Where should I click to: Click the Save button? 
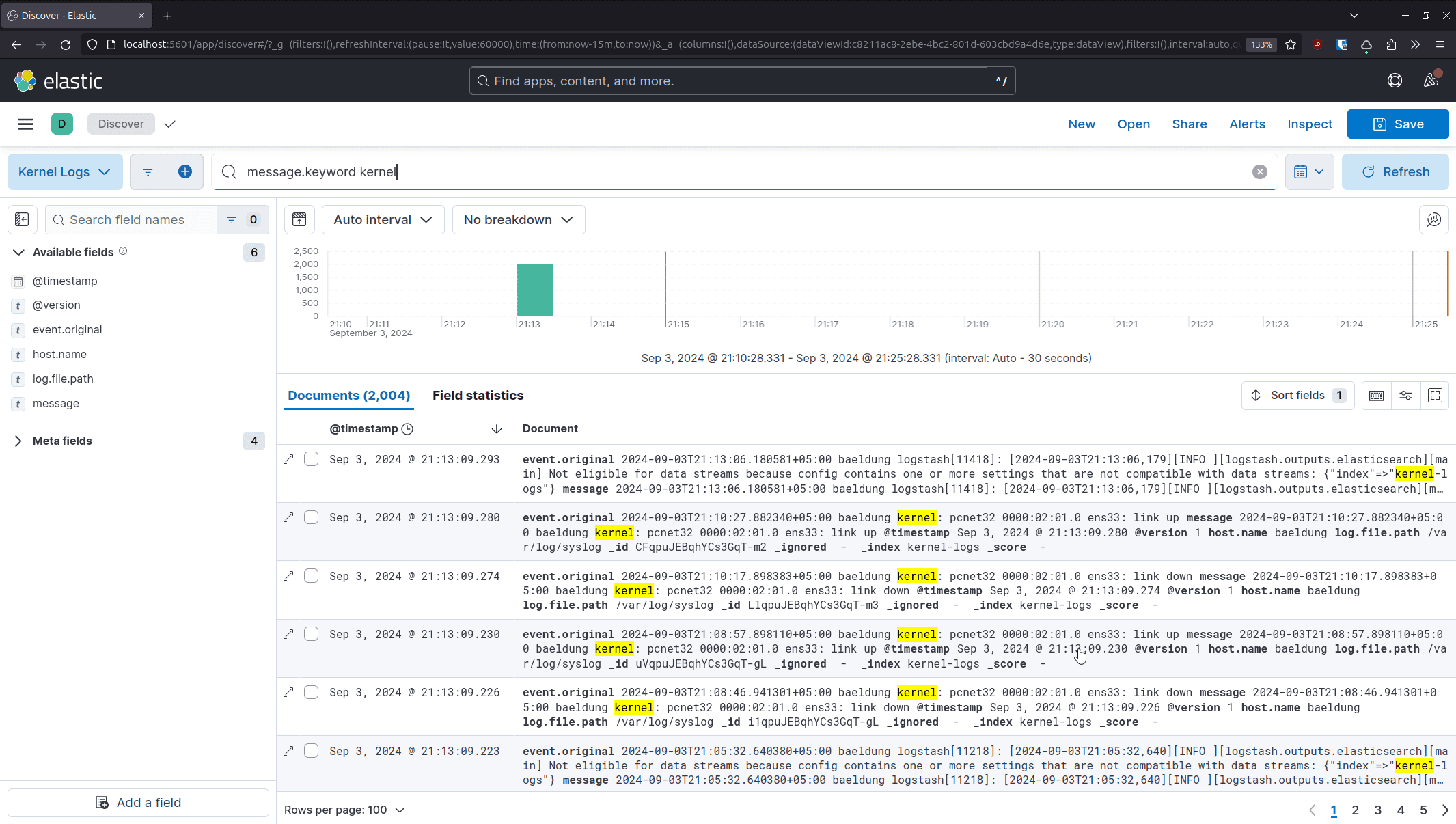click(x=1397, y=124)
